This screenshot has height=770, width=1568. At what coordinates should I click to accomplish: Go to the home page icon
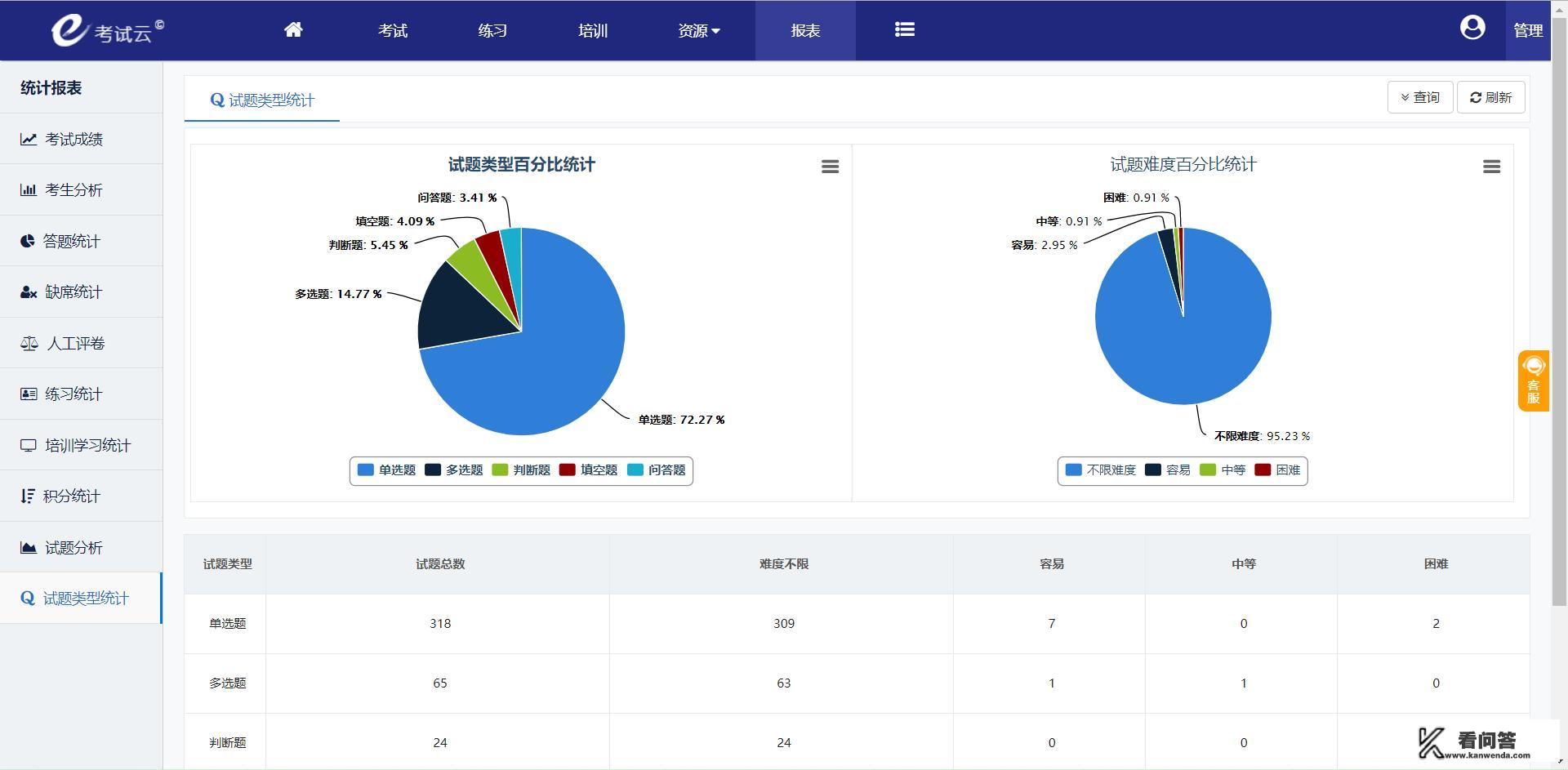click(293, 30)
